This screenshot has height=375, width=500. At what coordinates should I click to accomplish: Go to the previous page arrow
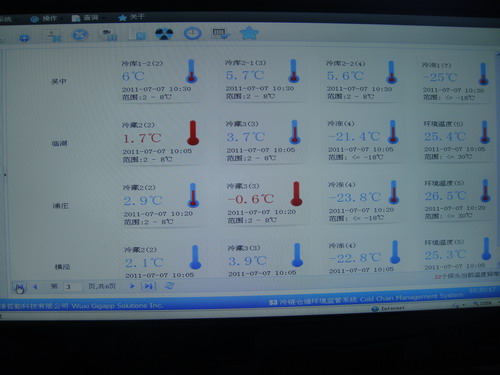35,287
